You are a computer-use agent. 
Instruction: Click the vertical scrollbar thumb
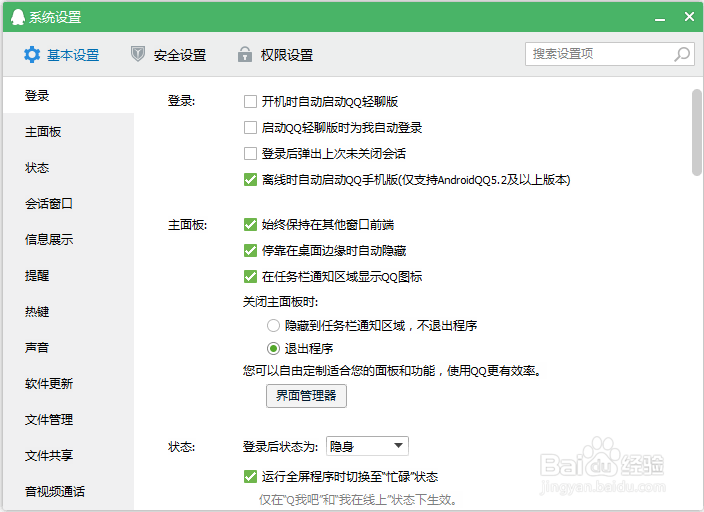(x=696, y=132)
